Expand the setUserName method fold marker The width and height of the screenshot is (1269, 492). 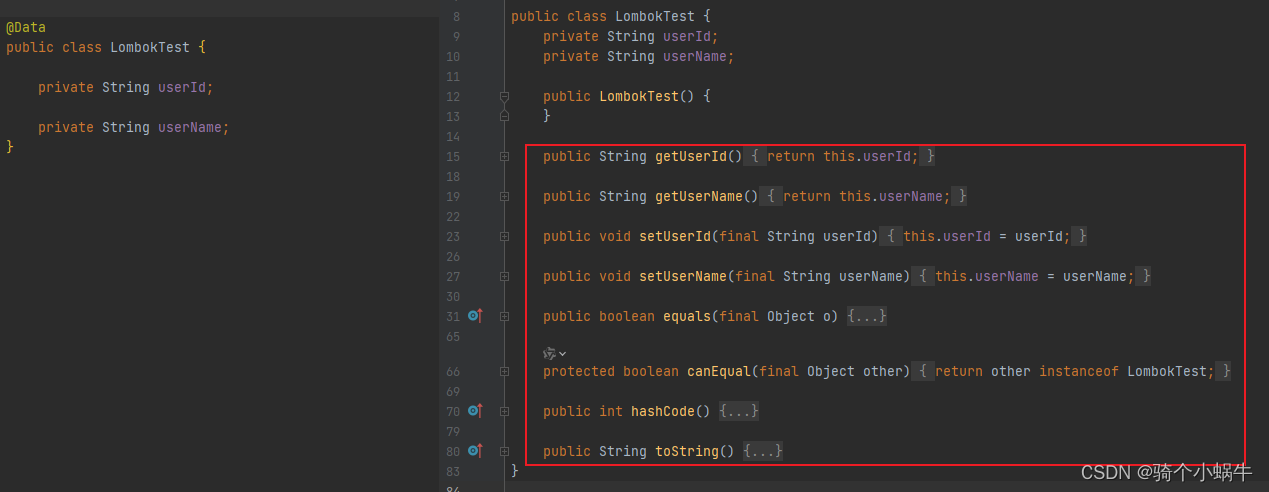point(504,277)
